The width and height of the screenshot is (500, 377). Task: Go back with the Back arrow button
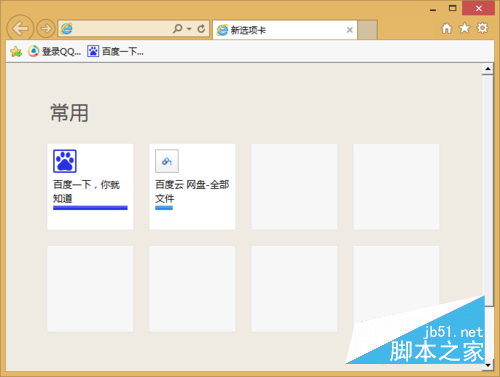click(x=20, y=28)
